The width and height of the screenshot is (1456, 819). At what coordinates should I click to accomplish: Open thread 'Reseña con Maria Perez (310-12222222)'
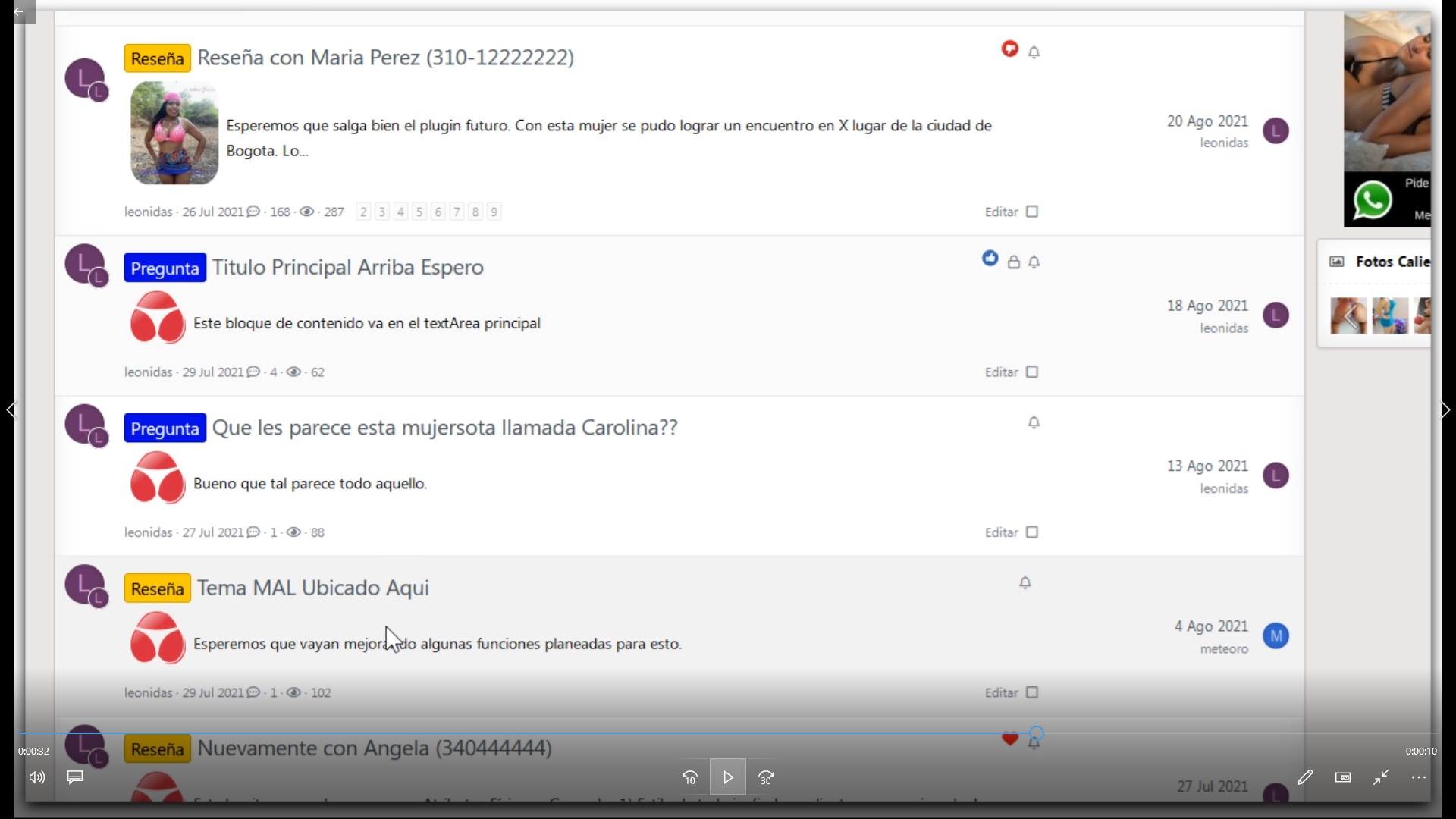(x=386, y=58)
